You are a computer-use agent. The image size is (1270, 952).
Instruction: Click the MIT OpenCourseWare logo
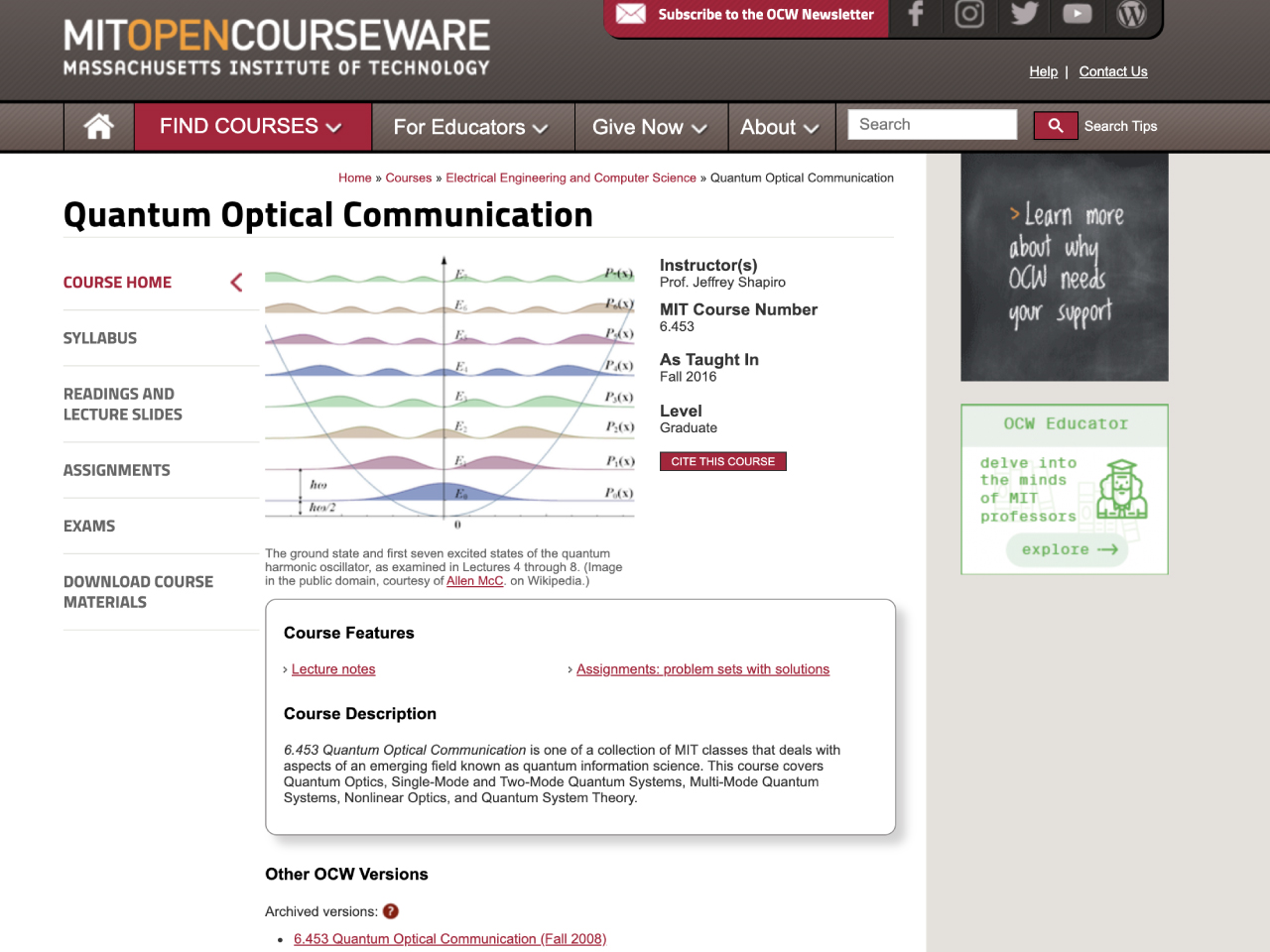coord(277,48)
